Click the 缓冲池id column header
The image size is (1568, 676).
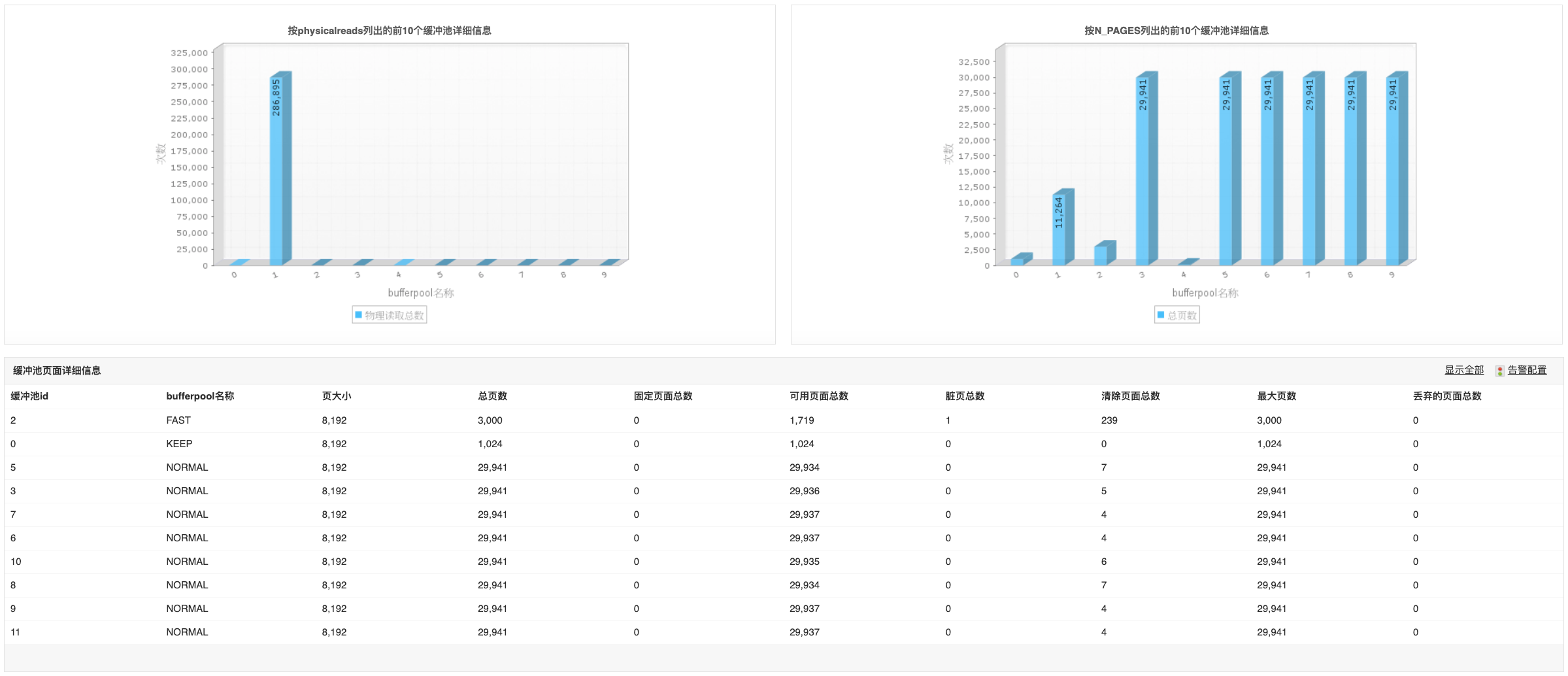pyautogui.click(x=29, y=396)
